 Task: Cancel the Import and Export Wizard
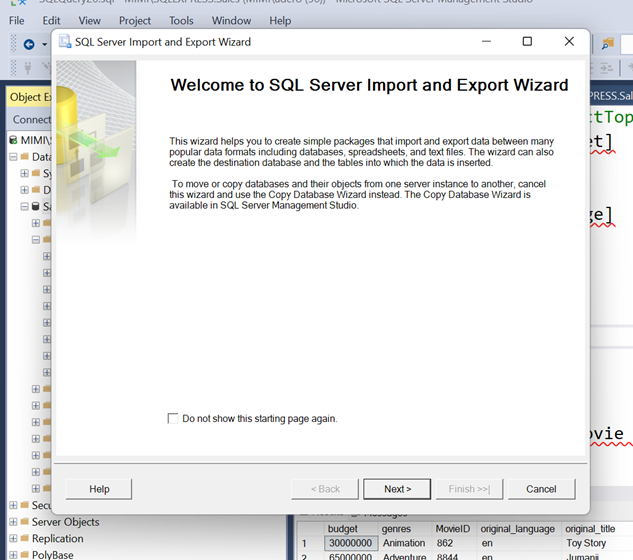tap(541, 489)
